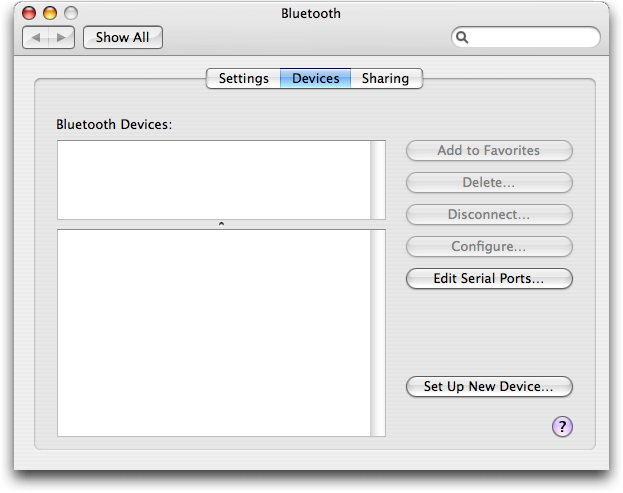Click the Delete button

(489, 183)
